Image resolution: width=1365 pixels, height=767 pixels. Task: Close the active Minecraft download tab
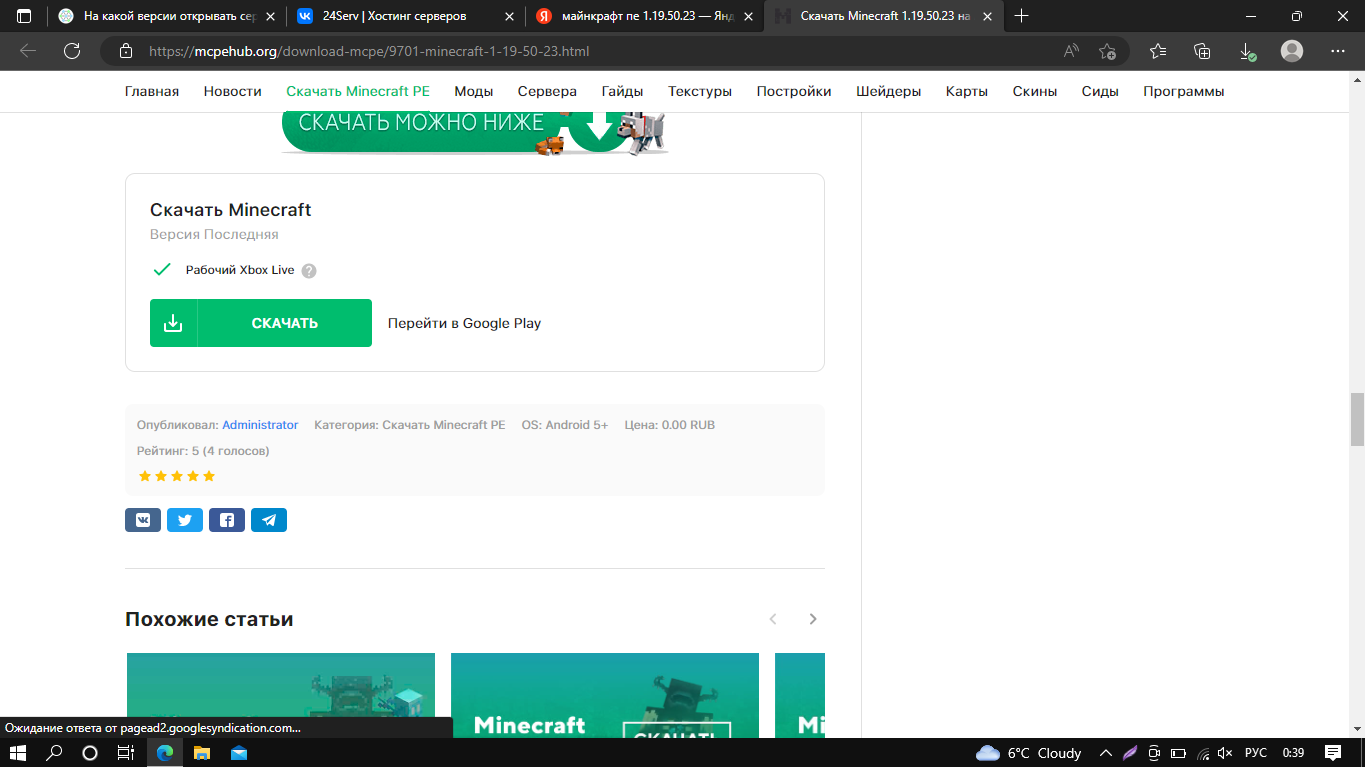point(985,16)
